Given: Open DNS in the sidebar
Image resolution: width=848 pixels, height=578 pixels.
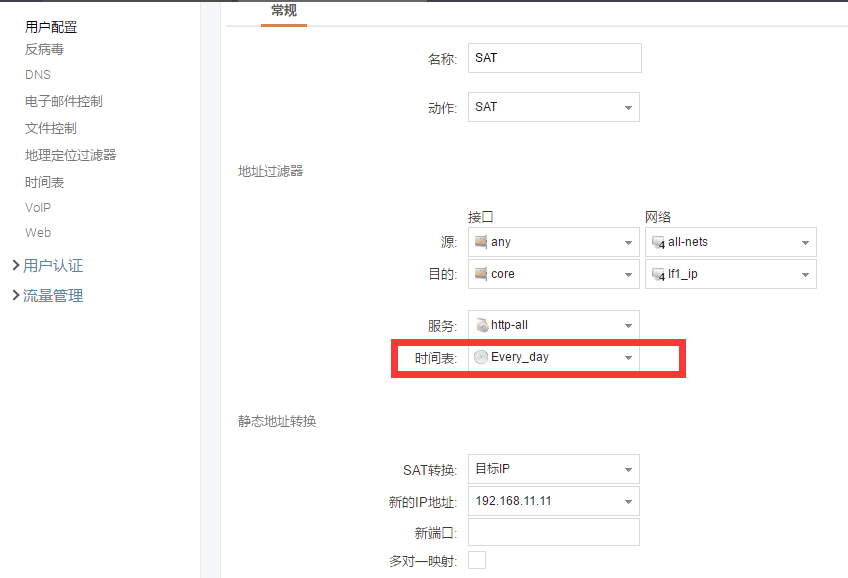Looking at the screenshot, I should [38, 75].
